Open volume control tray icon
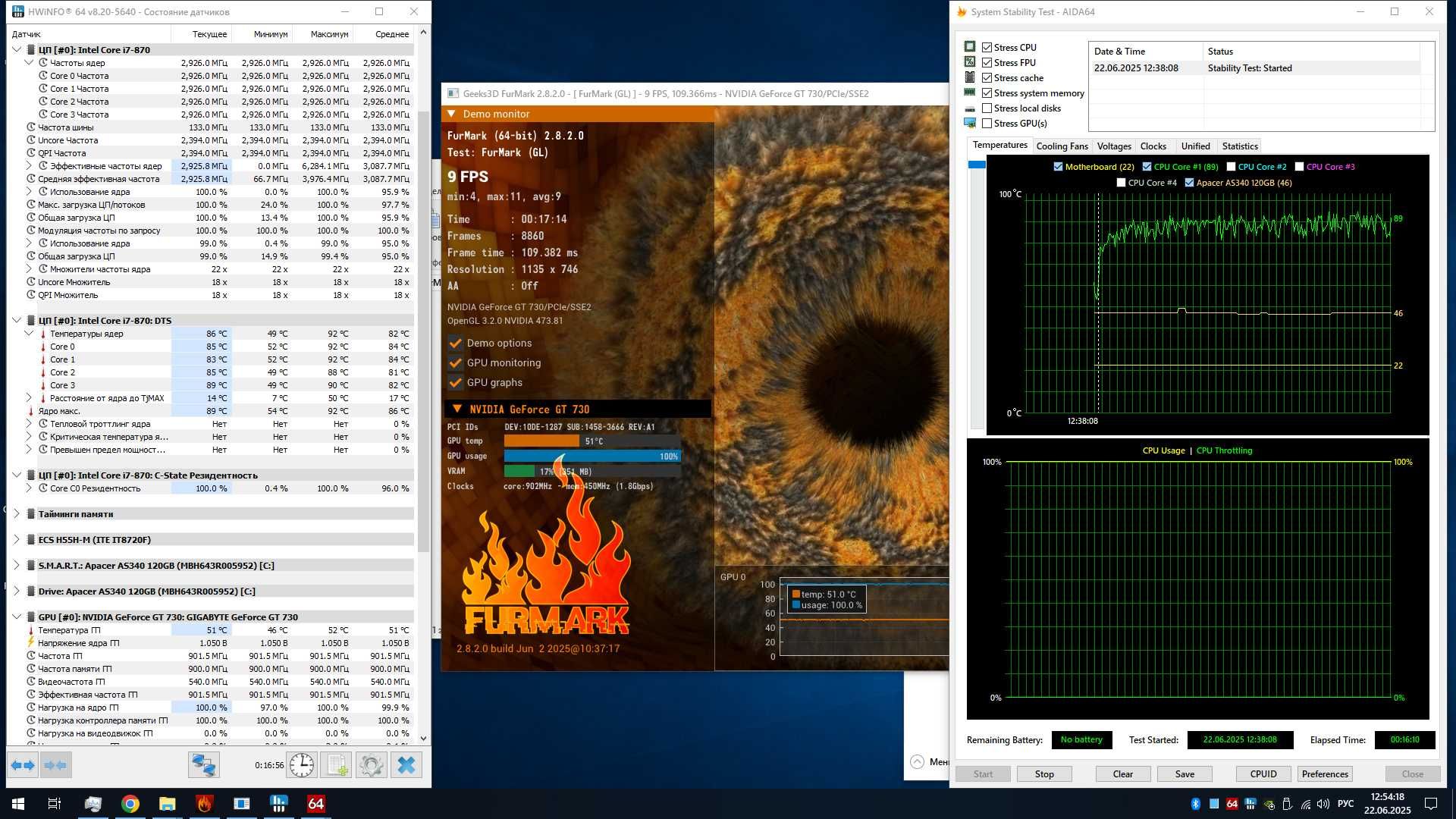This screenshot has width=1456, height=819. coord(1324,804)
